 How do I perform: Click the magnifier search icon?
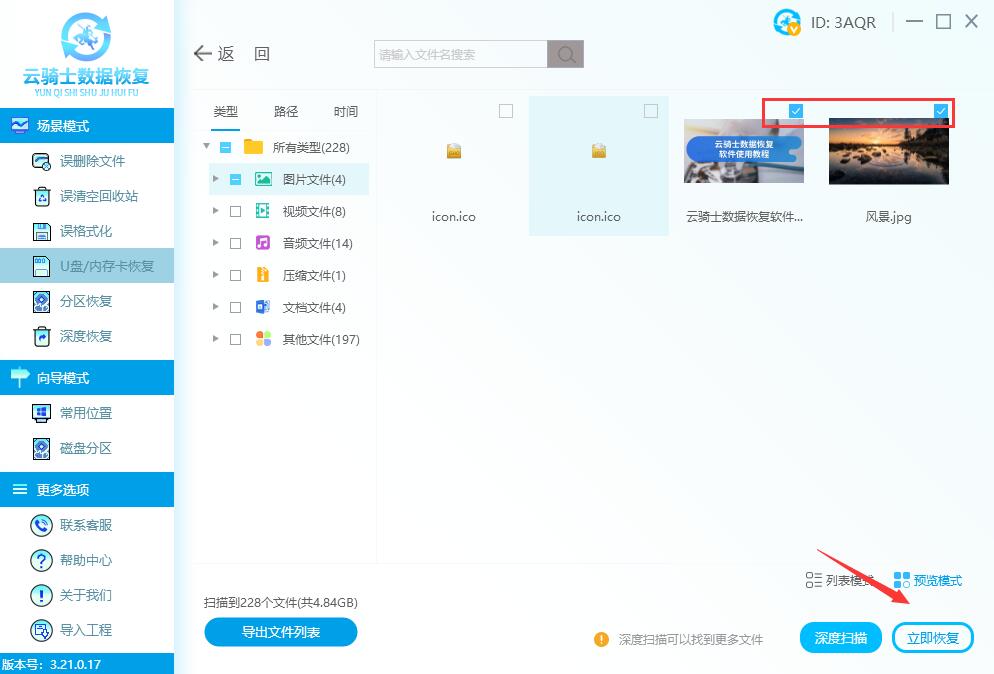pos(566,54)
